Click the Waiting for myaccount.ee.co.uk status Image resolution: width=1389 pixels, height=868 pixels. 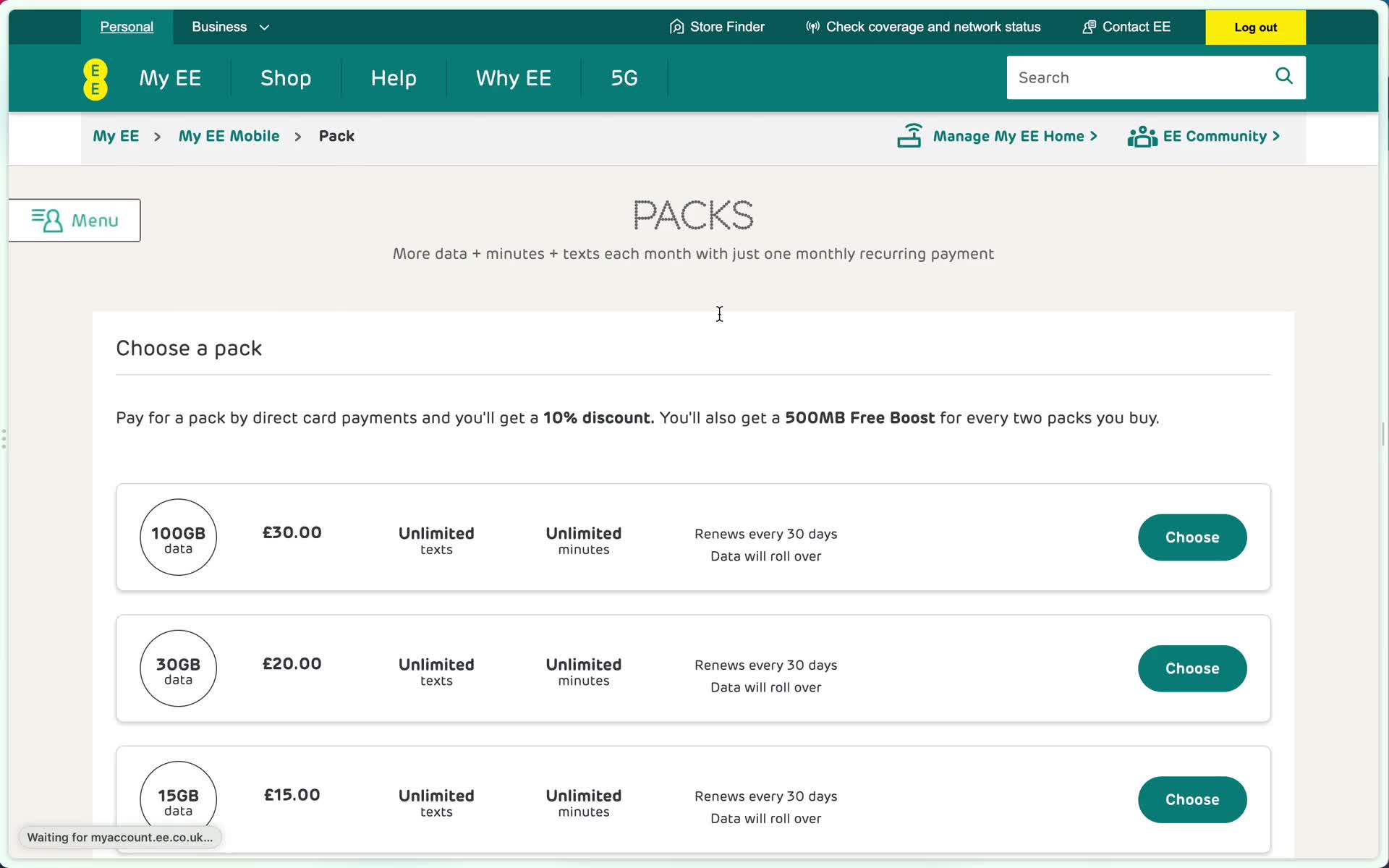(120, 837)
